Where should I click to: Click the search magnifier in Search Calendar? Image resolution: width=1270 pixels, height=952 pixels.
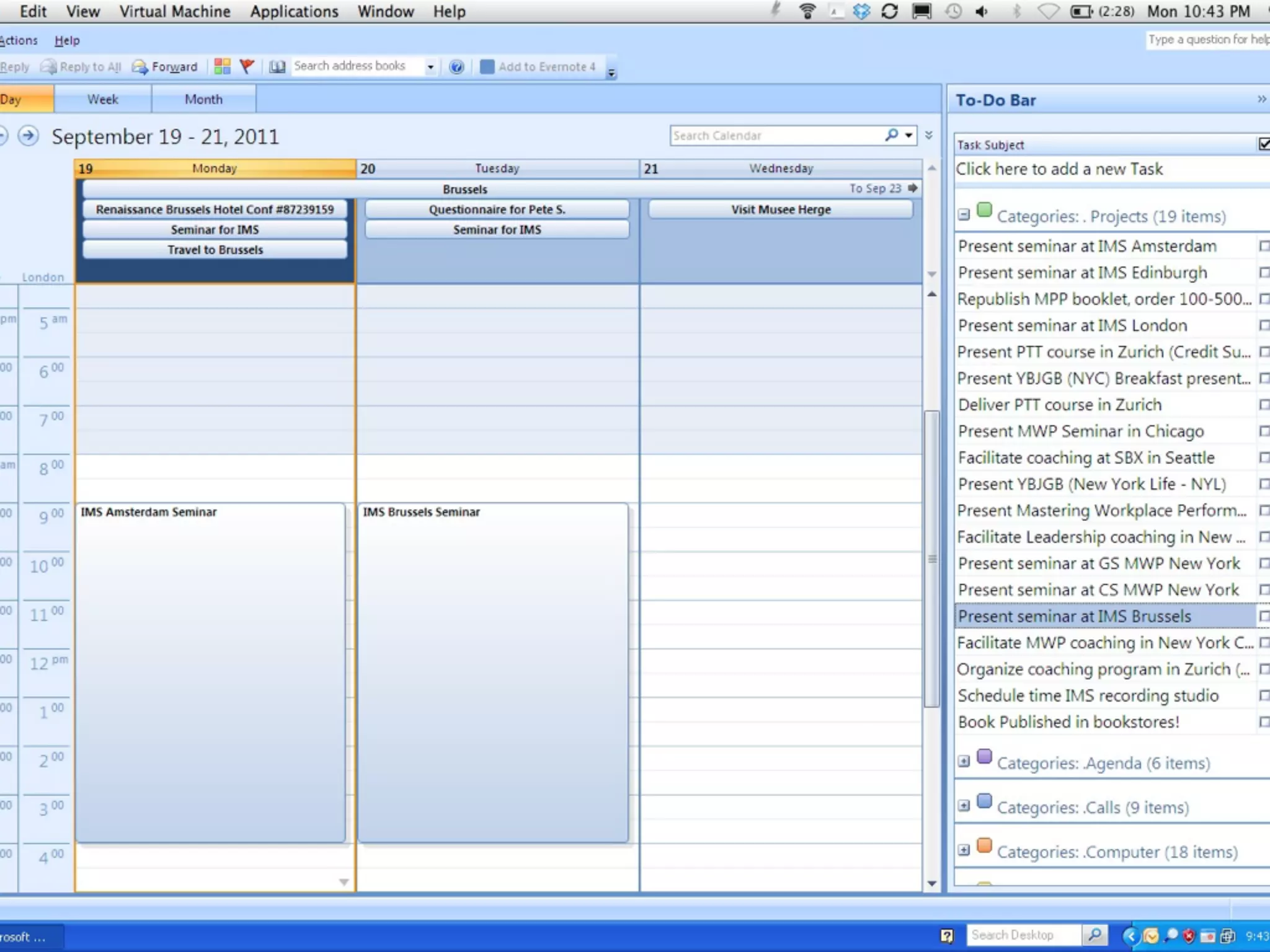tap(892, 134)
